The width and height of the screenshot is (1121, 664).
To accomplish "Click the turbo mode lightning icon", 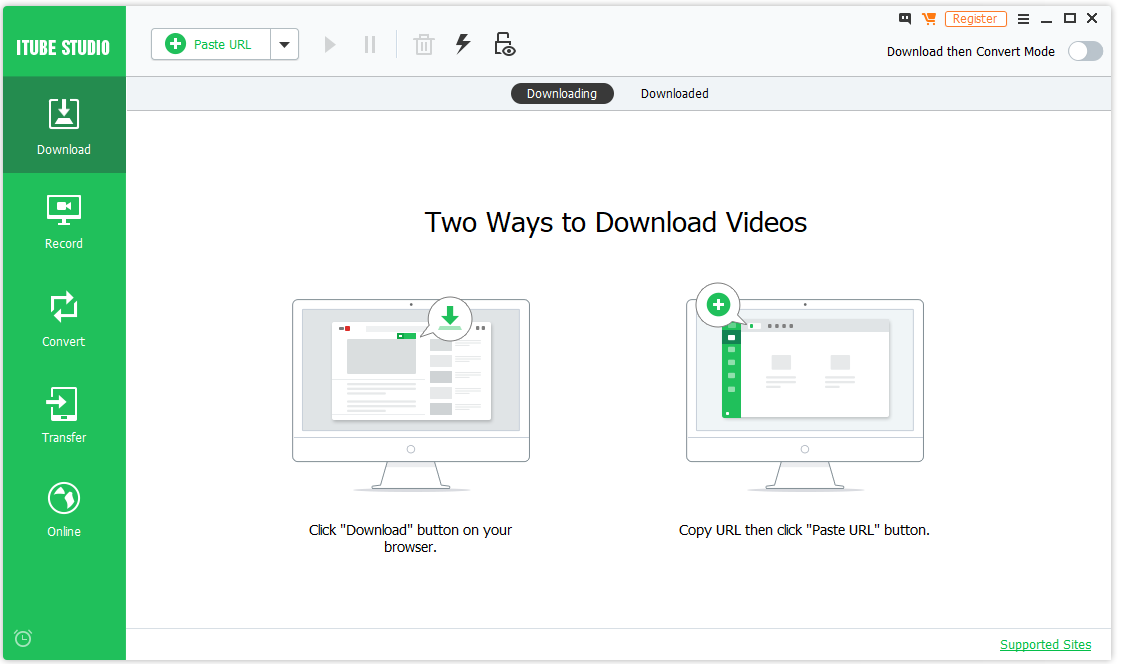I will (x=463, y=44).
